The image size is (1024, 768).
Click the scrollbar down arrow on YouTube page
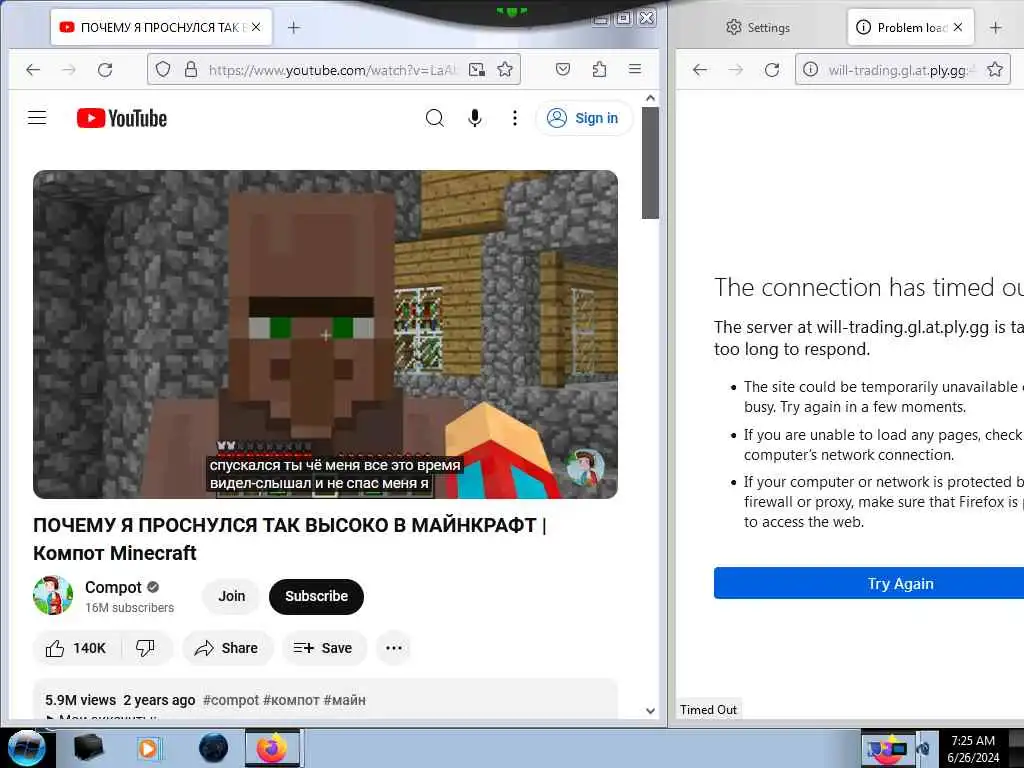650,711
